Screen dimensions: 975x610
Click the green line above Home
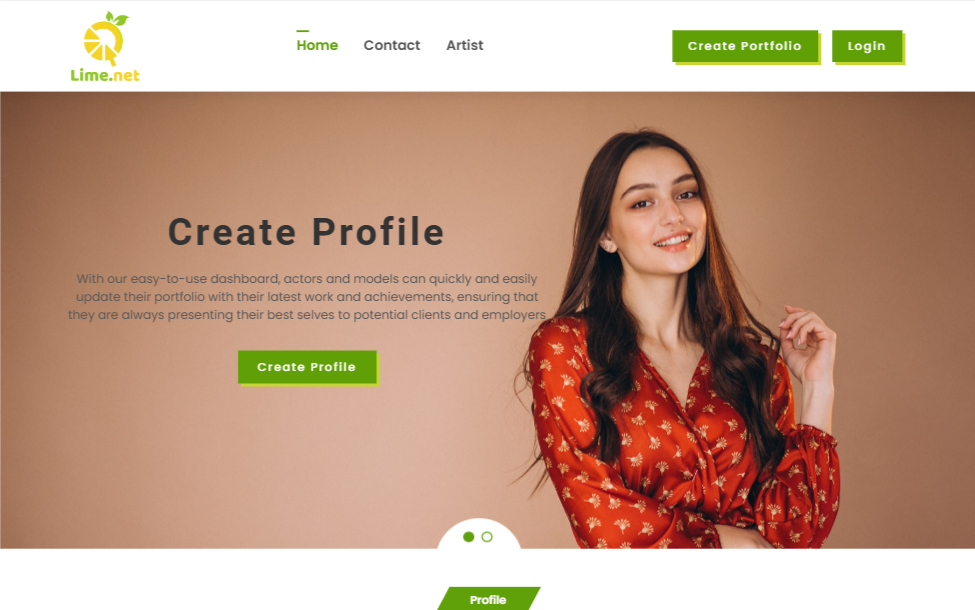pos(303,30)
